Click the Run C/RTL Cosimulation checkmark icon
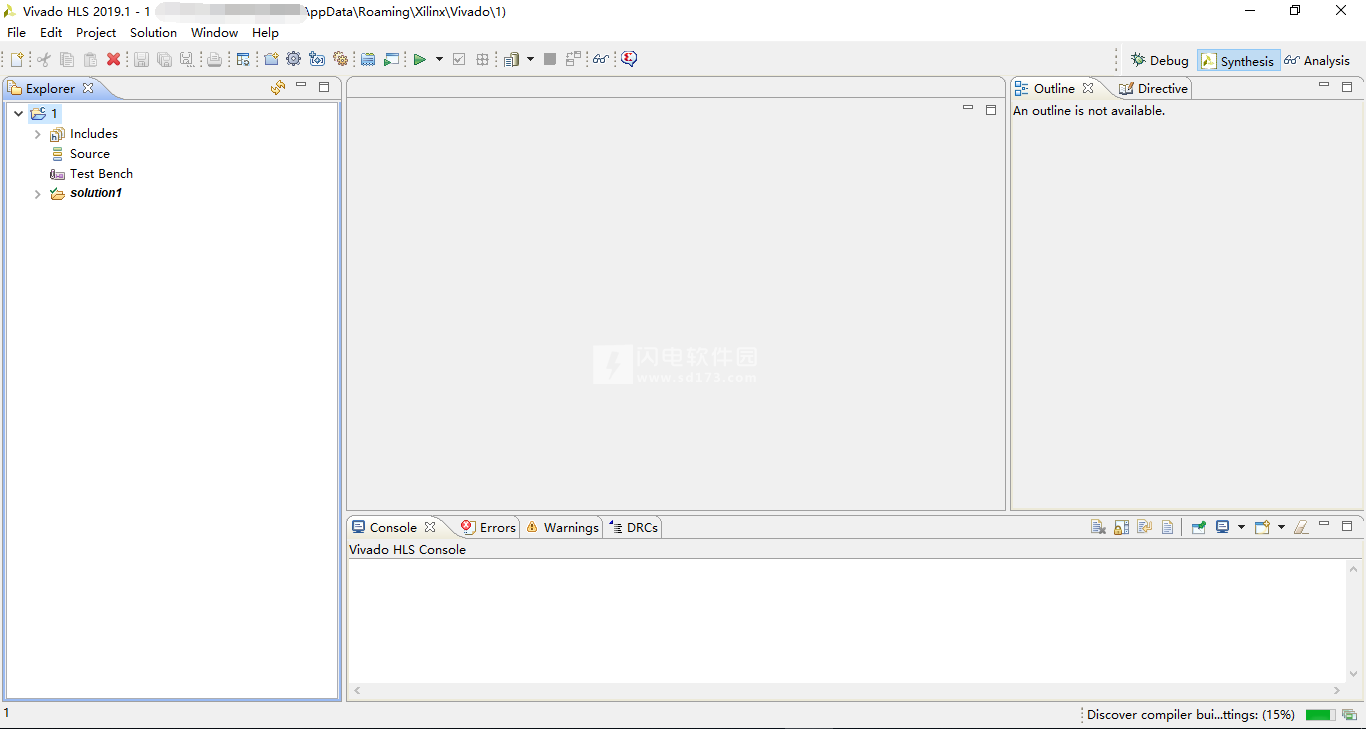Image resolution: width=1366 pixels, height=729 pixels. pyautogui.click(x=459, y=59)
